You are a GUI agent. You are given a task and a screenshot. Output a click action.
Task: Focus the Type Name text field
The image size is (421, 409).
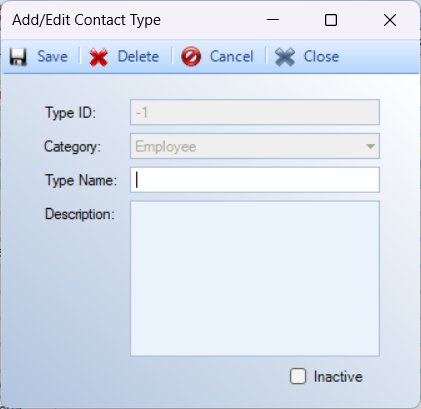tap(255, 180)
